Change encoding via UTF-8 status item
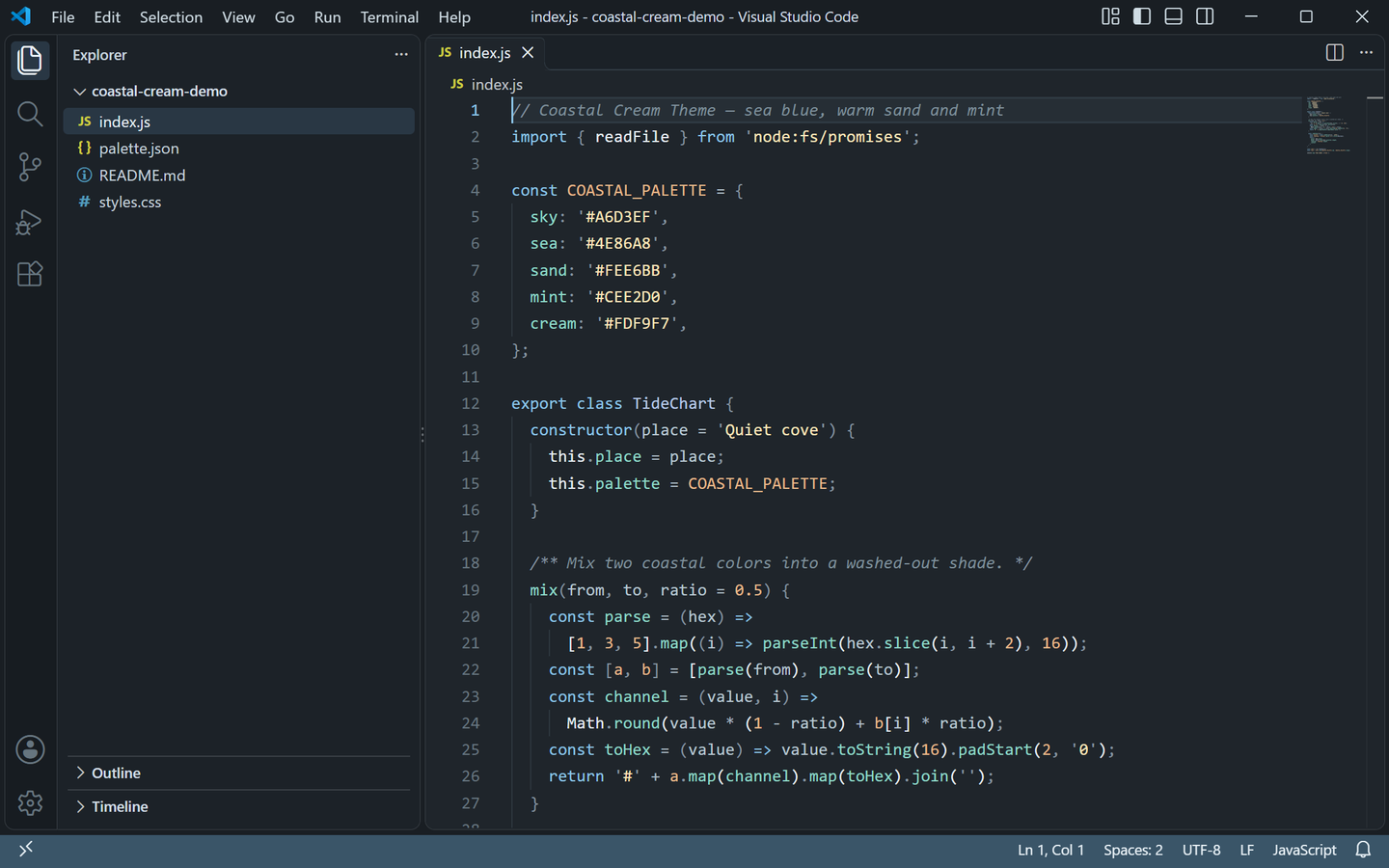1389x868 pixels. (x=1202, y=850)
